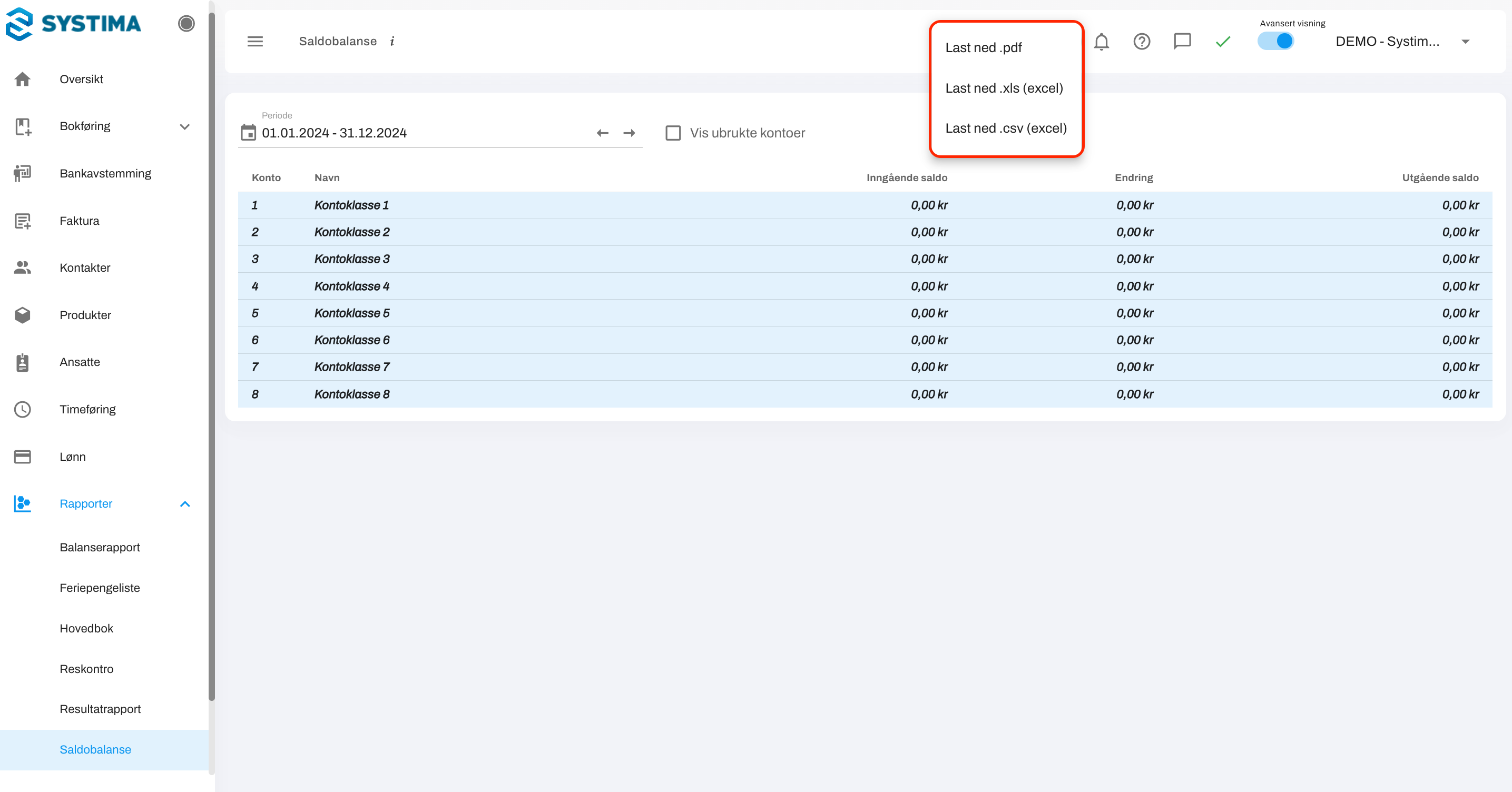Image resolution: width=1512 pixels, height=792 pixels.
Task: Toggle the sidebar pin radio icon
Action: [186, 24]
